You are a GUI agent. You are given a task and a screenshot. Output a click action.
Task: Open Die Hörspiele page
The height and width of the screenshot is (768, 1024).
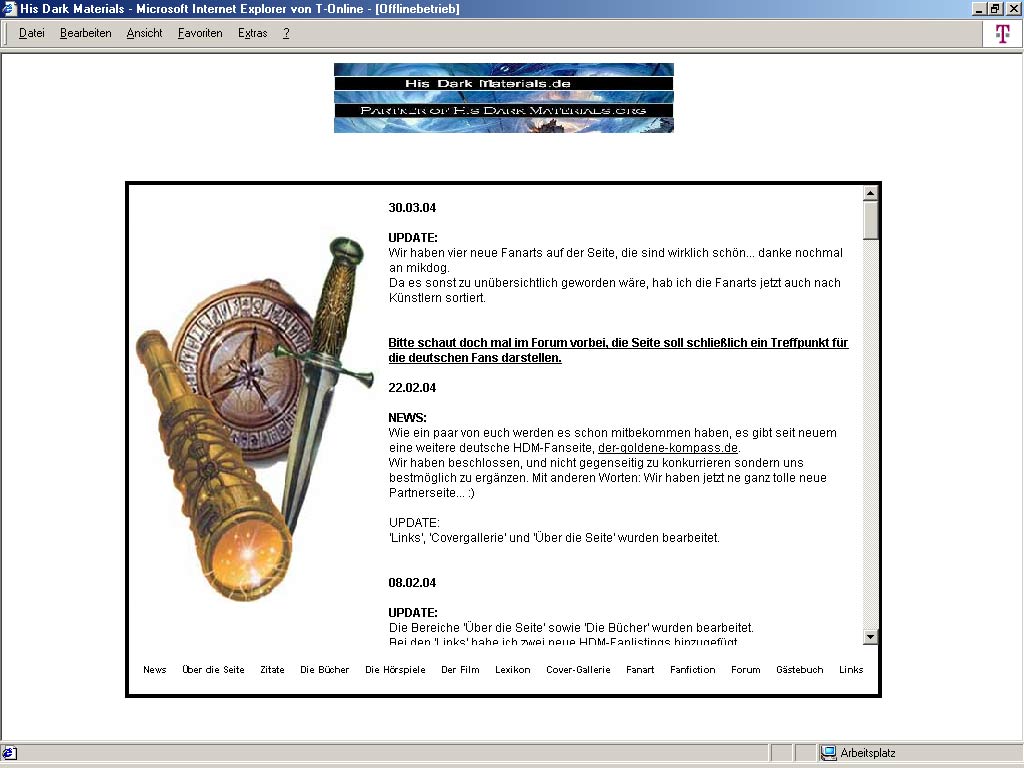[x=395, y=669]
